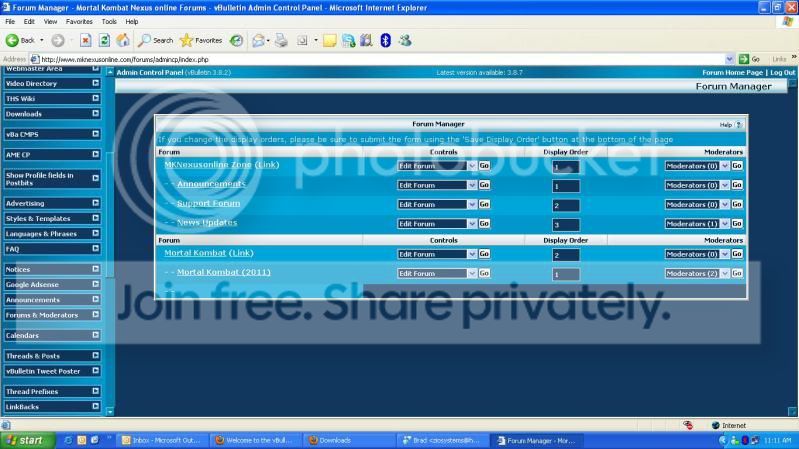The height and width of the screenshot is (449, 799).
Task: Open the Edit menu
Action: coord(29,21)
